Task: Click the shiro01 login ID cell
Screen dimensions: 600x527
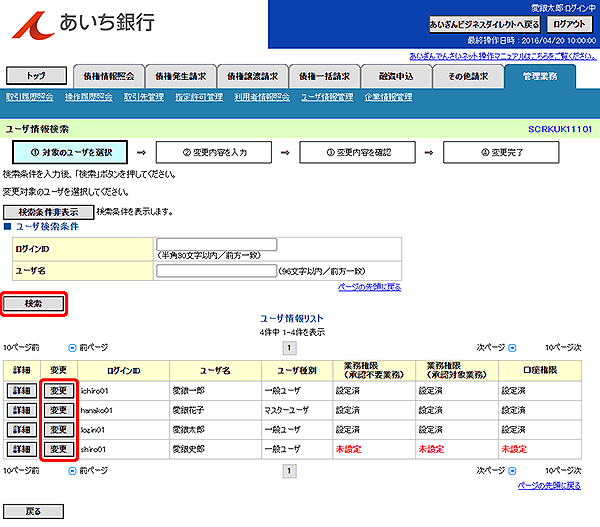Action: (124, 449)
